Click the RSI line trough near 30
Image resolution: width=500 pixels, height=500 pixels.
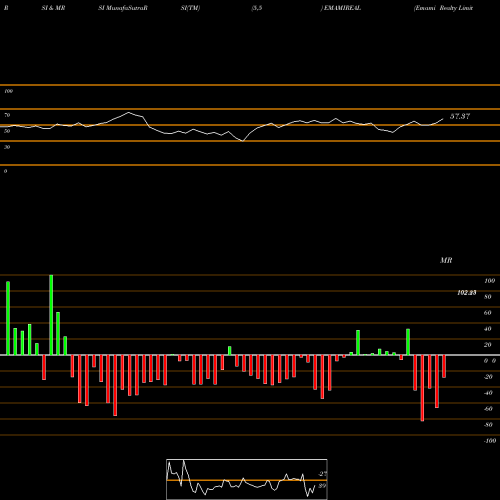[243, 141]
